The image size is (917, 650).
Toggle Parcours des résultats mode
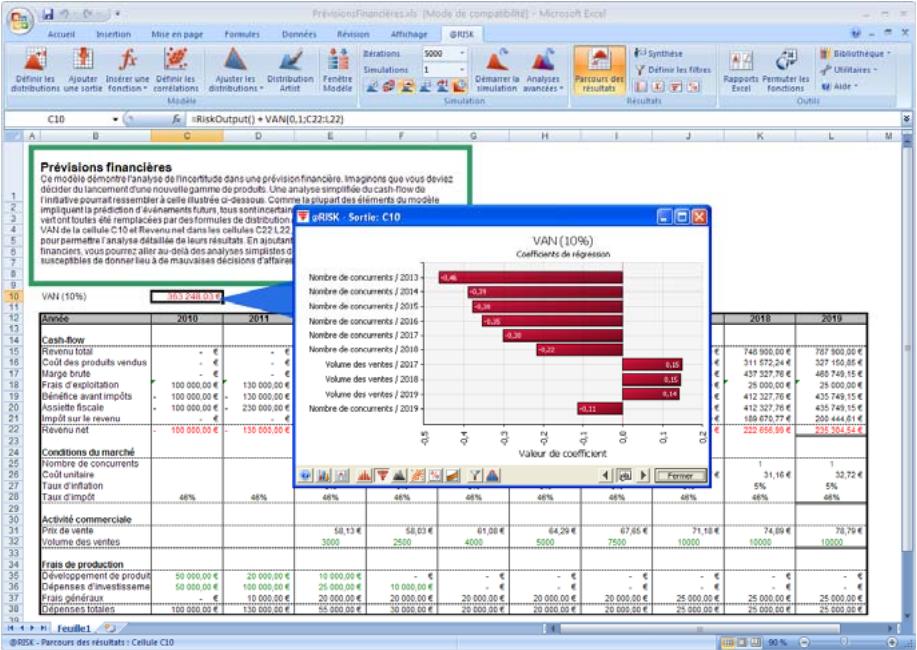(x=599, y=70)
